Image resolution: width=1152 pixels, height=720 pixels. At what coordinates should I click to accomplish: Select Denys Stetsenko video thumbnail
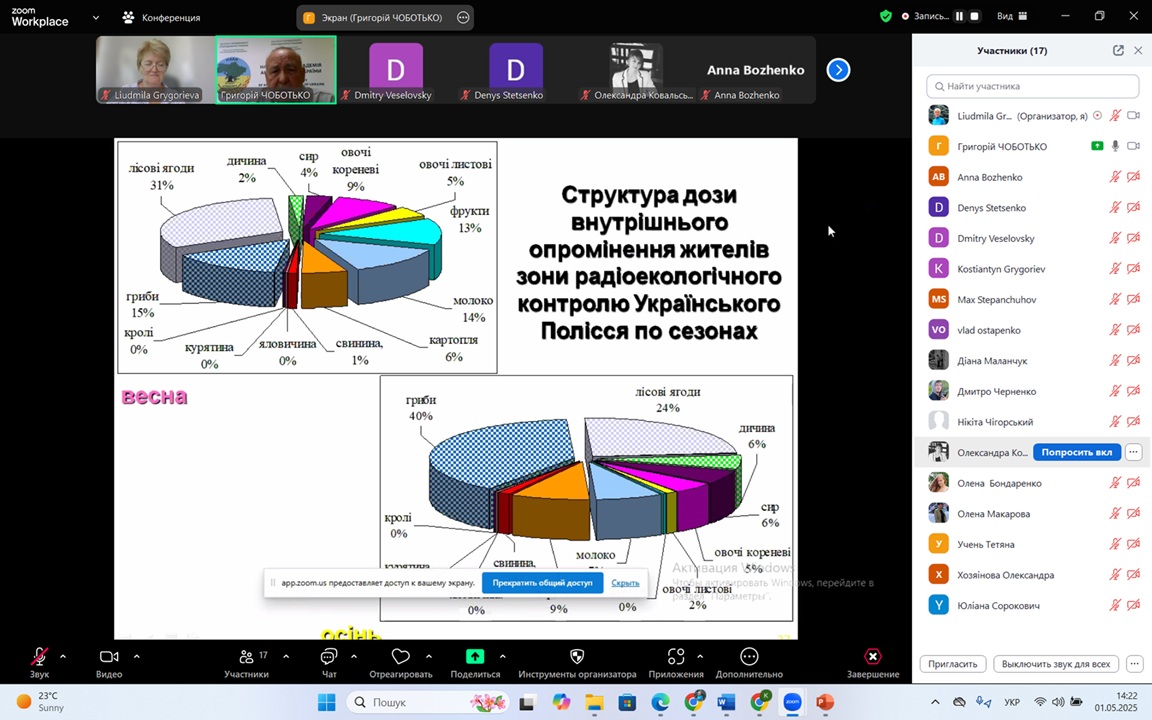[x=515, y=70]
